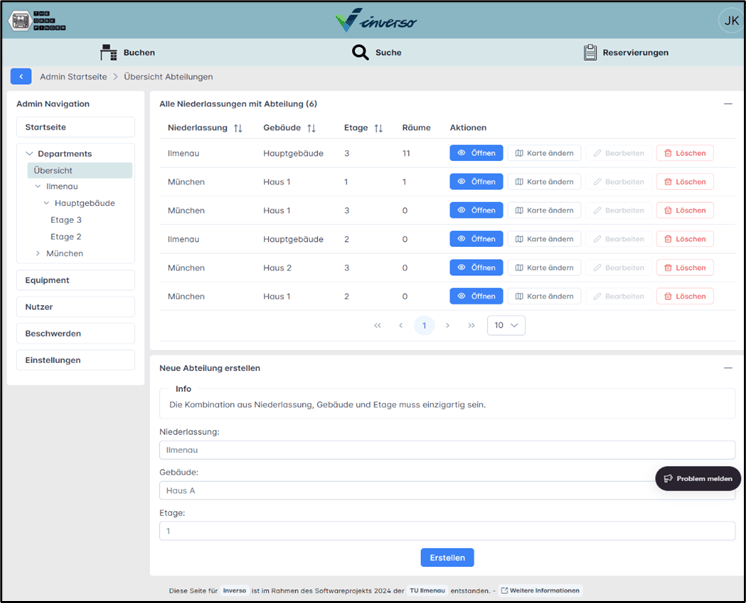Expand the München tree node
Image resolution: width=746 pixels, height=603 pixels.
point(38,254)
